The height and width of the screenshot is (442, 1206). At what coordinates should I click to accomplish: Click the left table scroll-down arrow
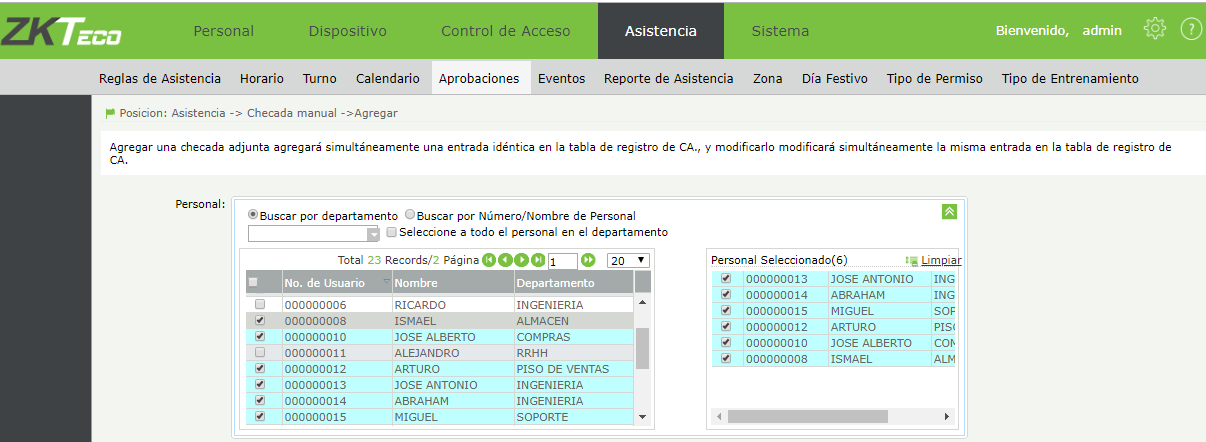pyautogui.click(x=642, y=417)
